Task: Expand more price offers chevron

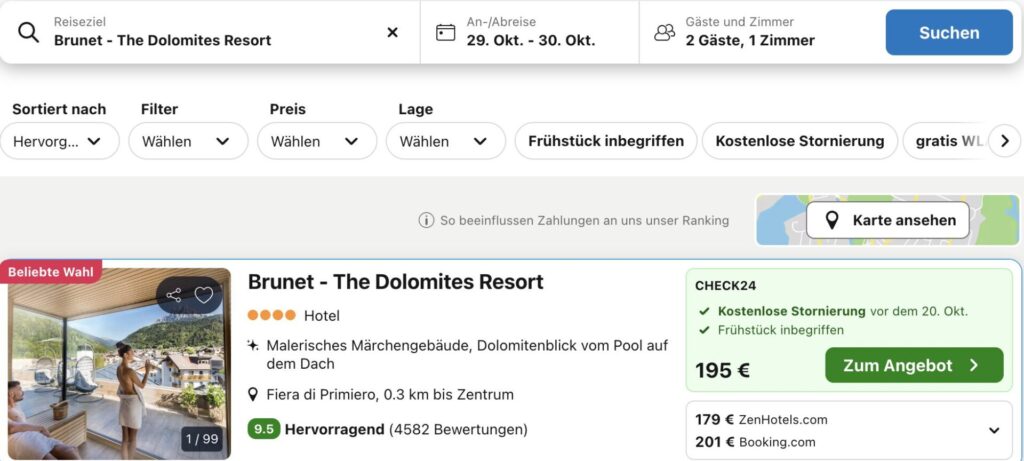Action: point(994,430)
